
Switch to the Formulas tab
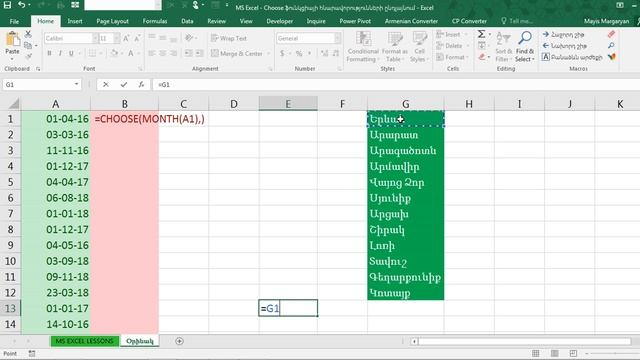pyautogui.click(x=155, y=21)
